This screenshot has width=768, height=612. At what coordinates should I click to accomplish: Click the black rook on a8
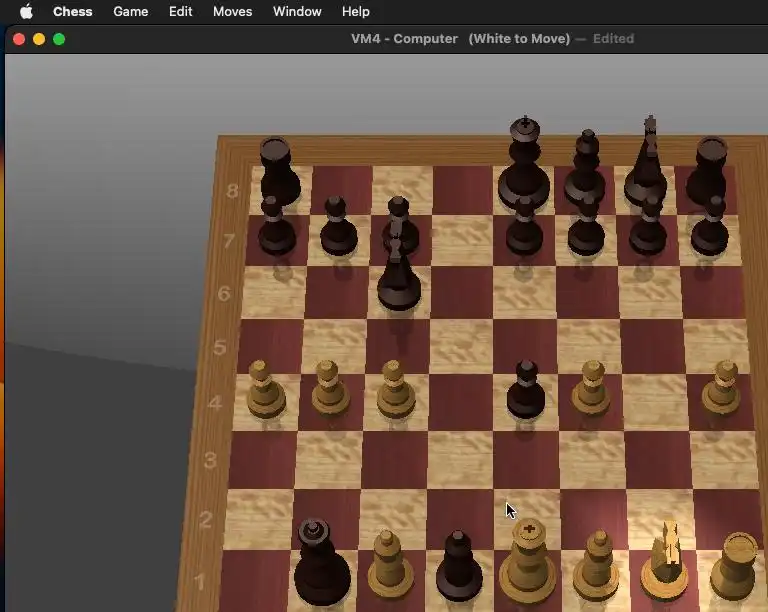click(x=279, y=172)
